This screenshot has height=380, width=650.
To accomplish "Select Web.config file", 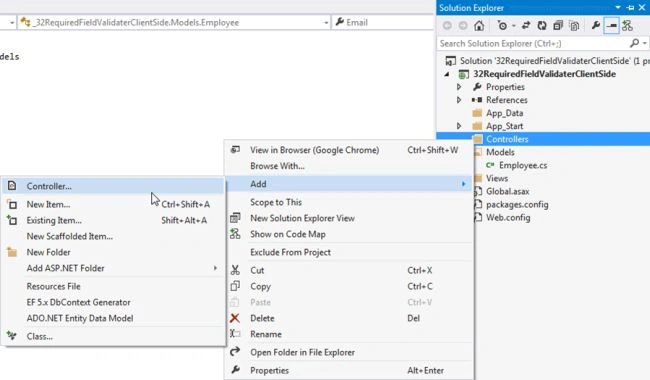I will click(x=508, y=218).
